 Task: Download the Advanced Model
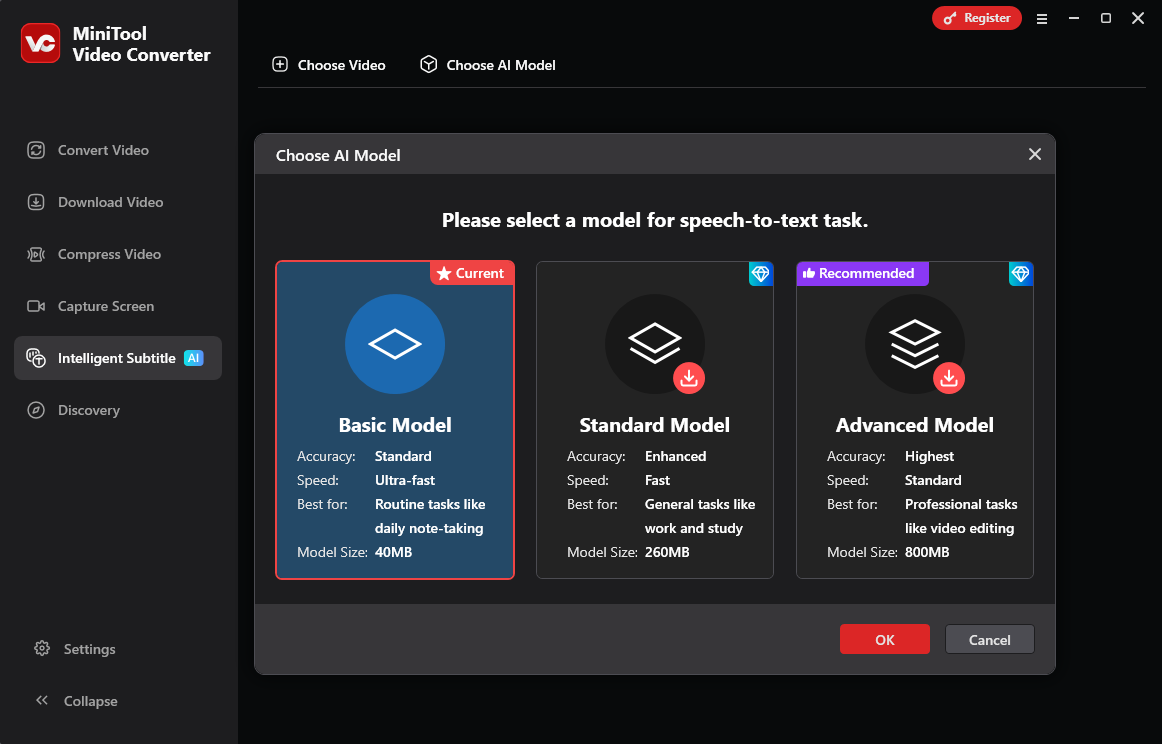click(949, 378)
